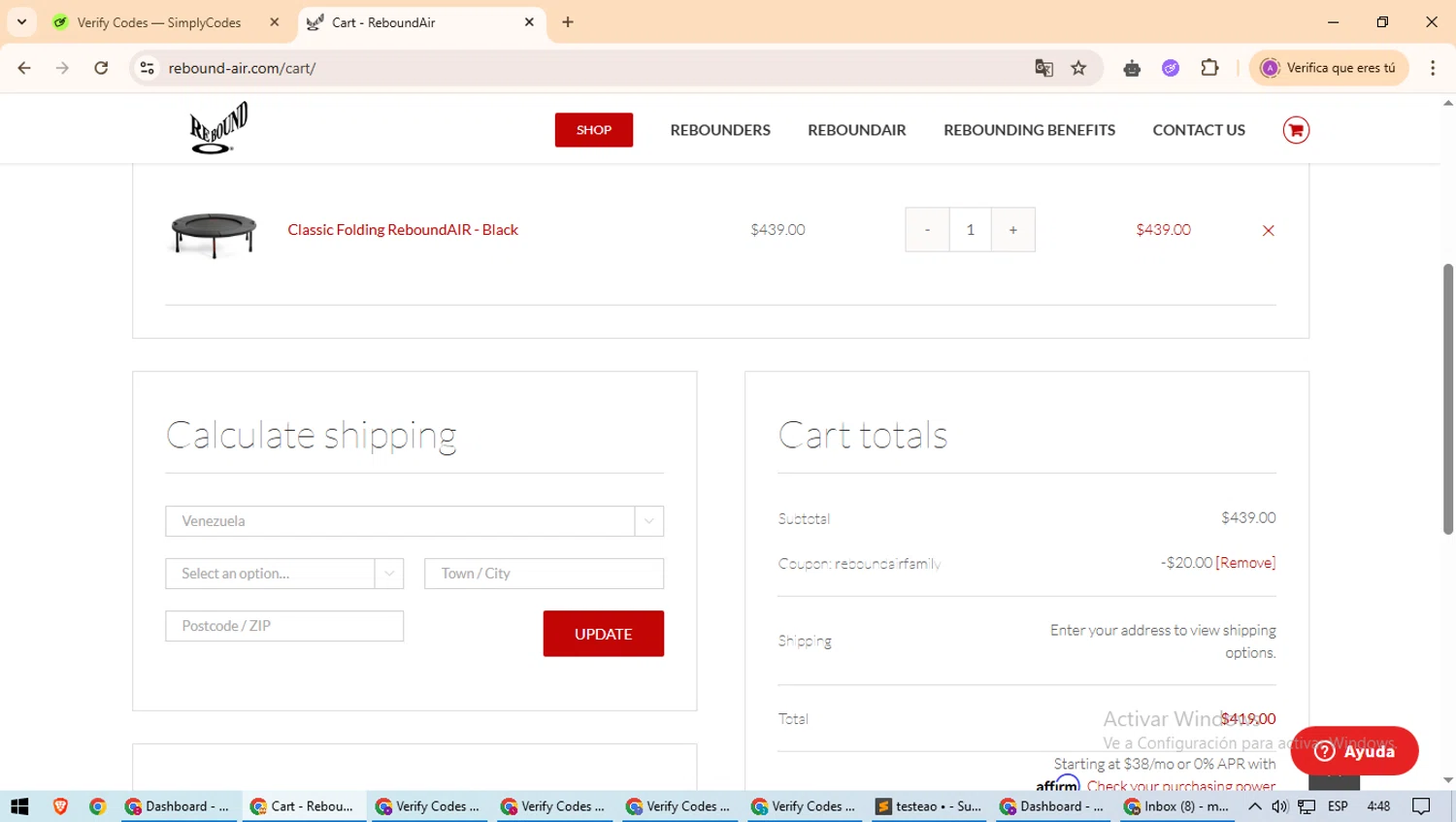Click the Rebound logo
Screen dimensions: 1456x822
218,128
